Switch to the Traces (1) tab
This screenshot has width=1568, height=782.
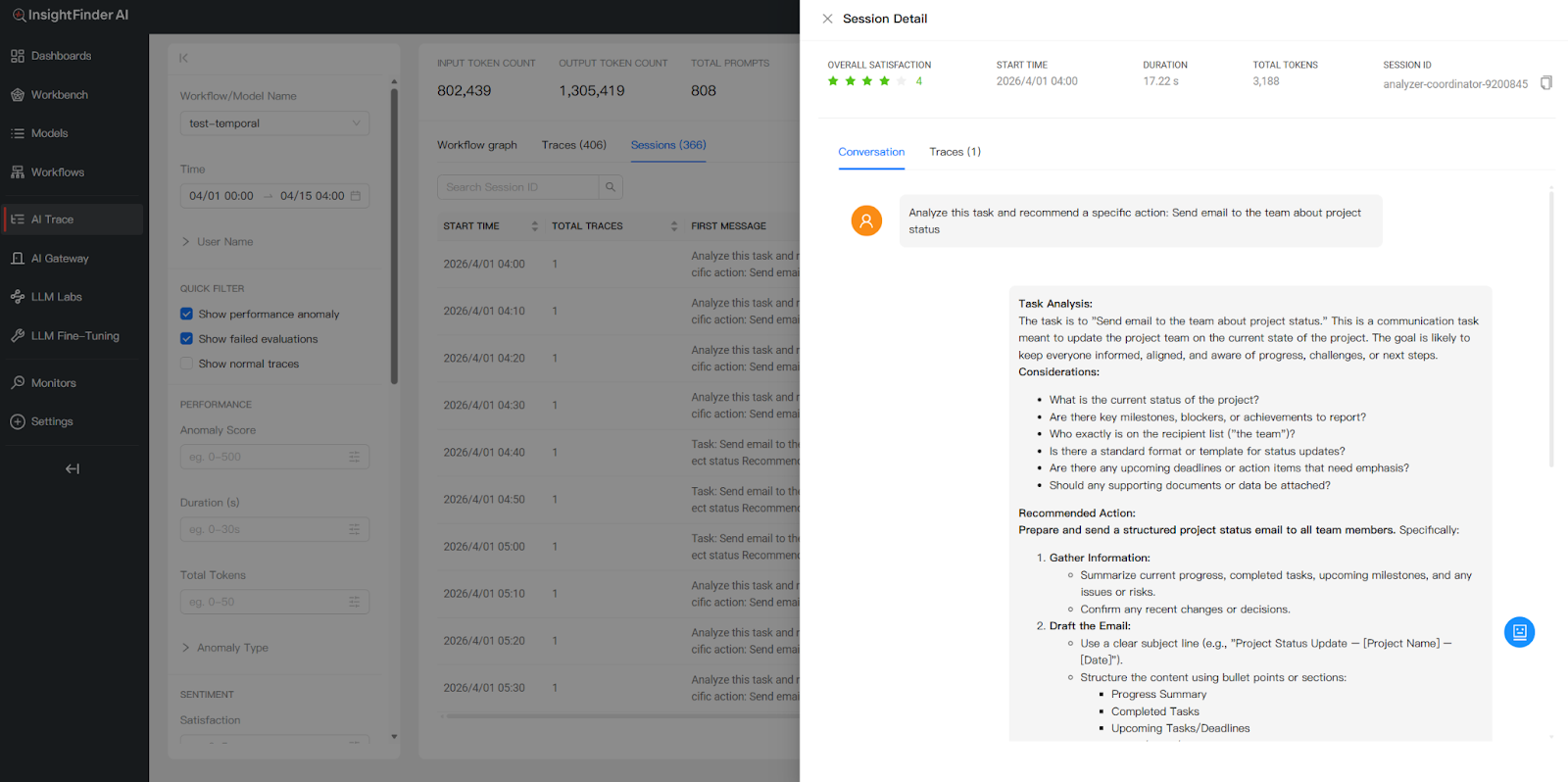point(955,152)
